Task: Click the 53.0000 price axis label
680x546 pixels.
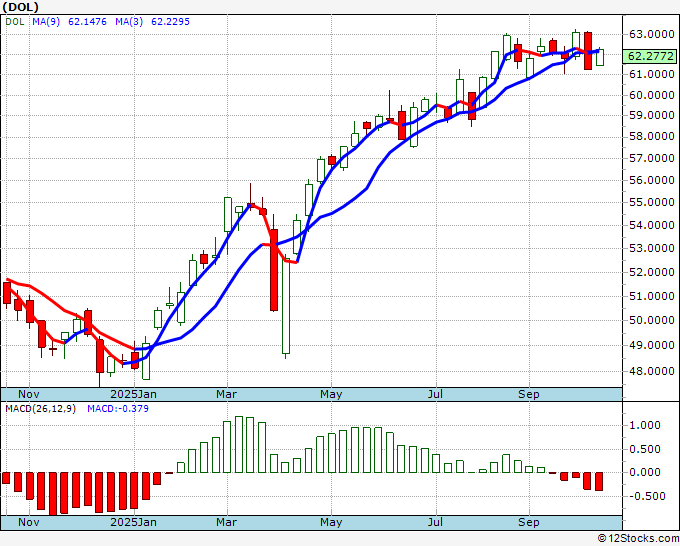Action: [651, 248]
